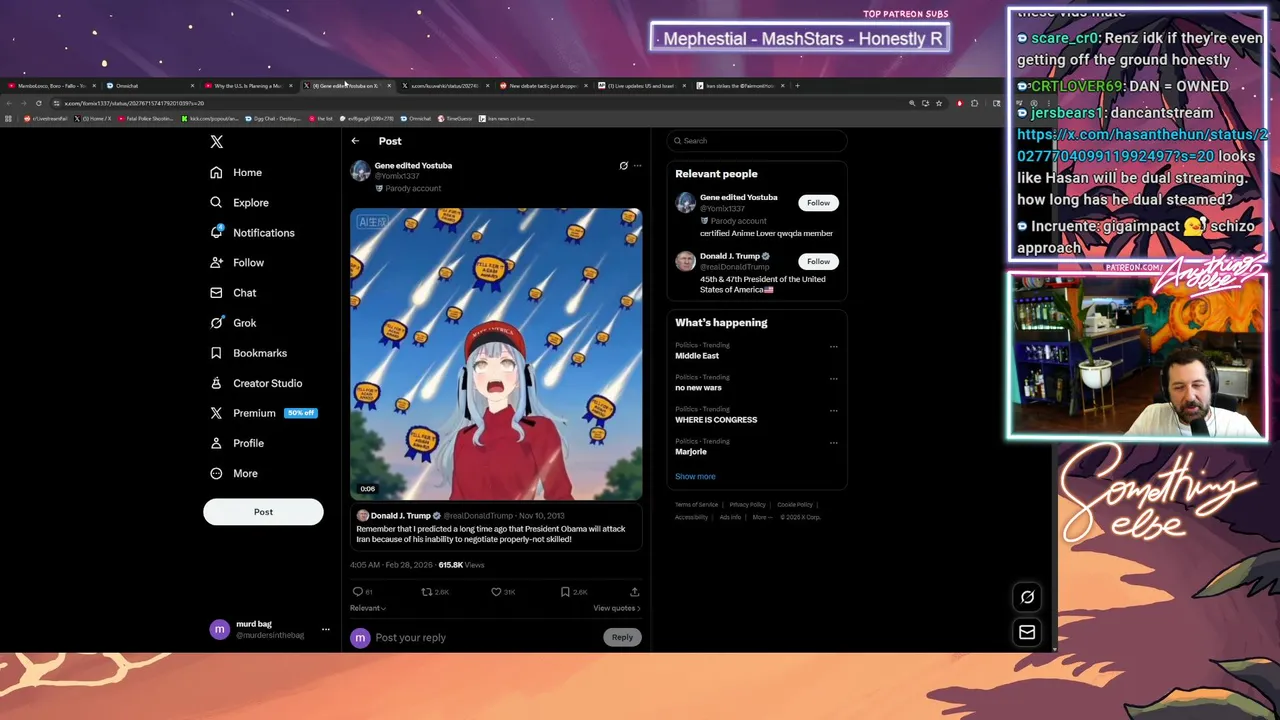1280x720 pixels.
Task: Open Explore in the sidebar
Action: pyautogui.click(x=239, y=202)
